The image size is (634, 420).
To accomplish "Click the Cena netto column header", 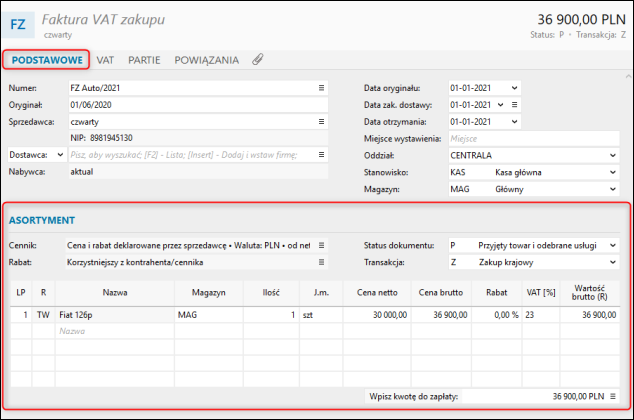I will tap(377, 293).
